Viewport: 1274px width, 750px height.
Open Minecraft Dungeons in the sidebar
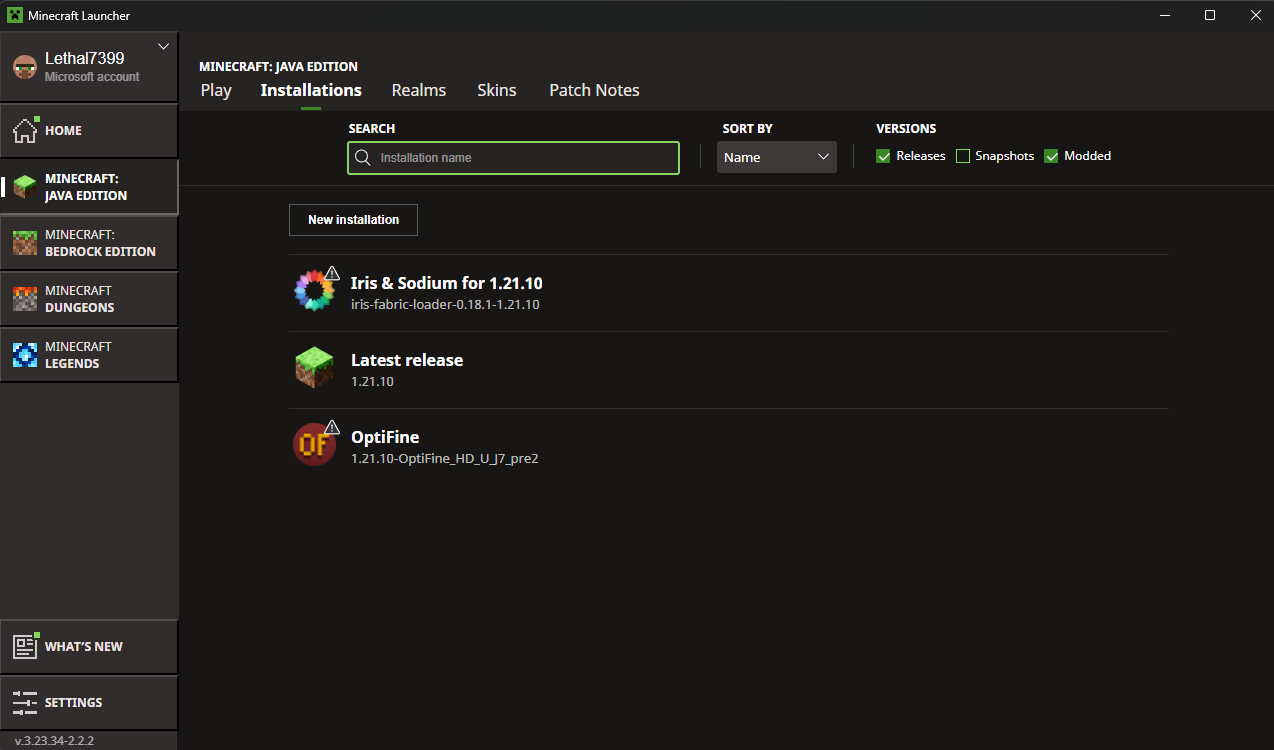click(x=89, y=299)
